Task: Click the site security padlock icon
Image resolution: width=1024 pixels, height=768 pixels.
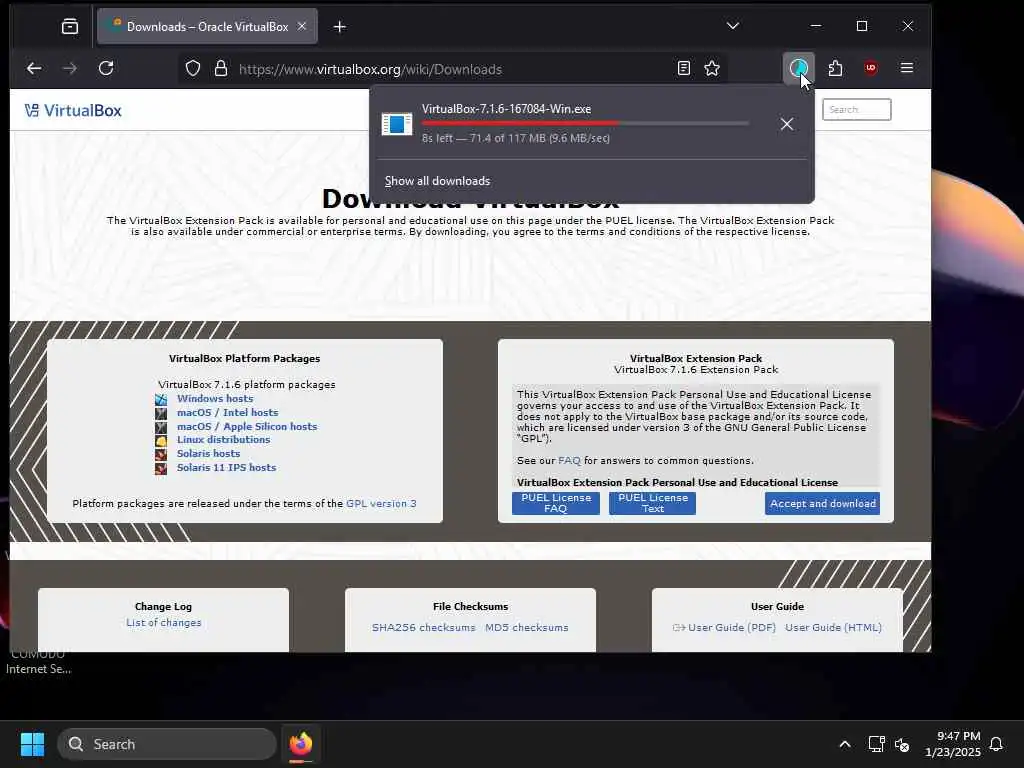Action: [221, 69]
